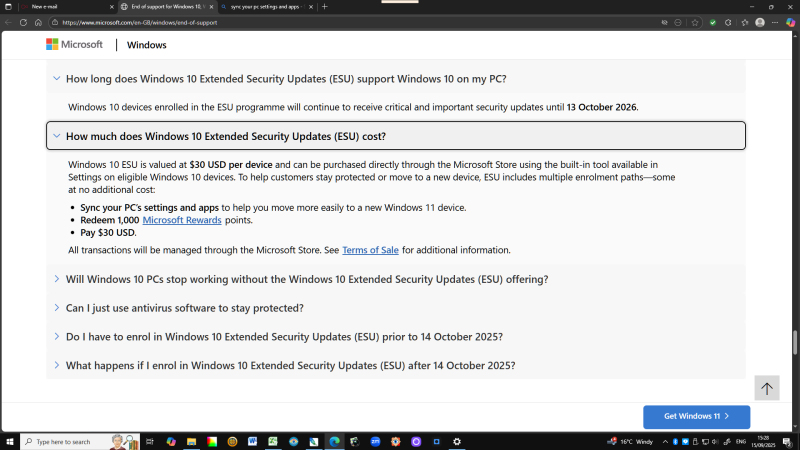Click the browser back arrow

9,21
